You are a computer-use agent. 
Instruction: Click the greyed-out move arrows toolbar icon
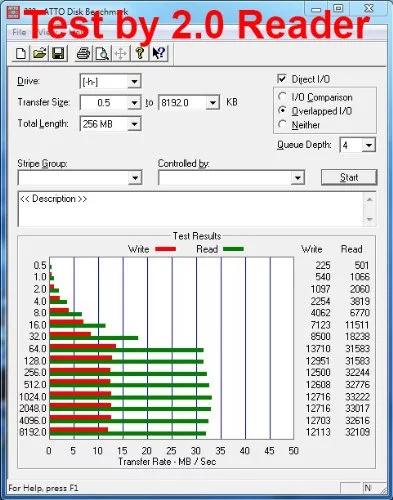pos(121,53)
